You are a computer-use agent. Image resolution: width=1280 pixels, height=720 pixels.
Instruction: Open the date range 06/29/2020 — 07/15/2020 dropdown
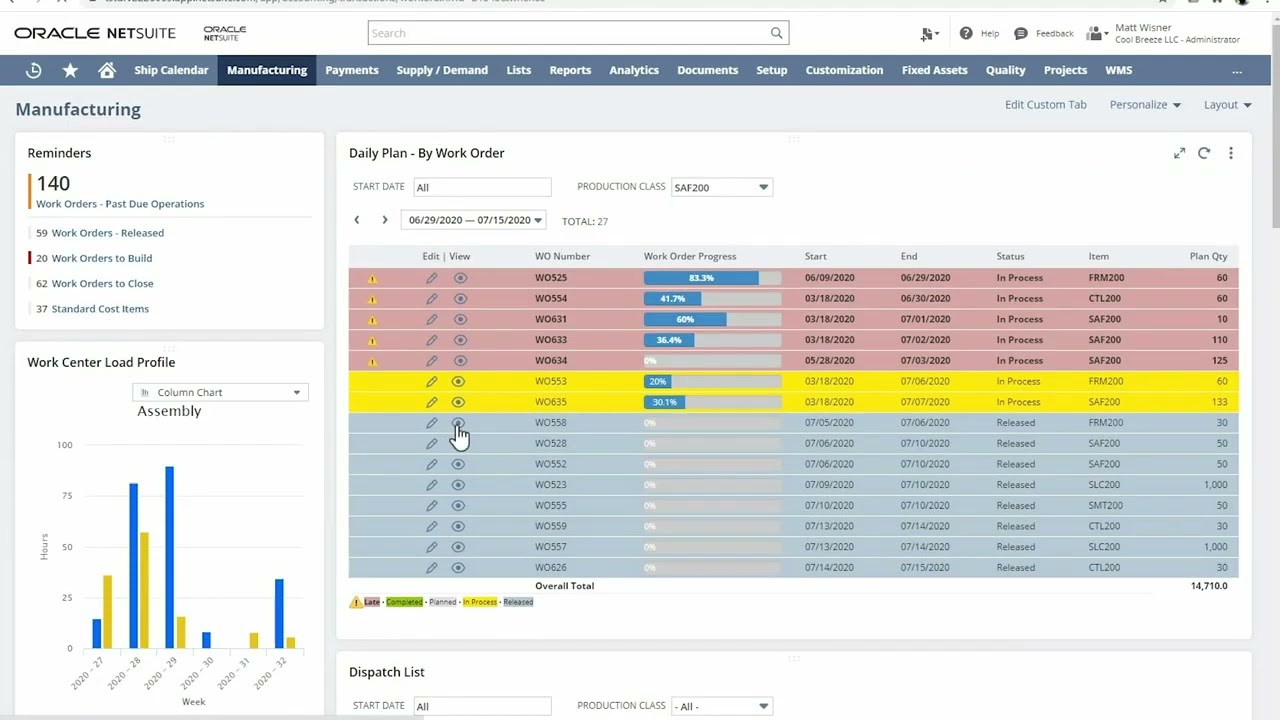click(474, 220)
